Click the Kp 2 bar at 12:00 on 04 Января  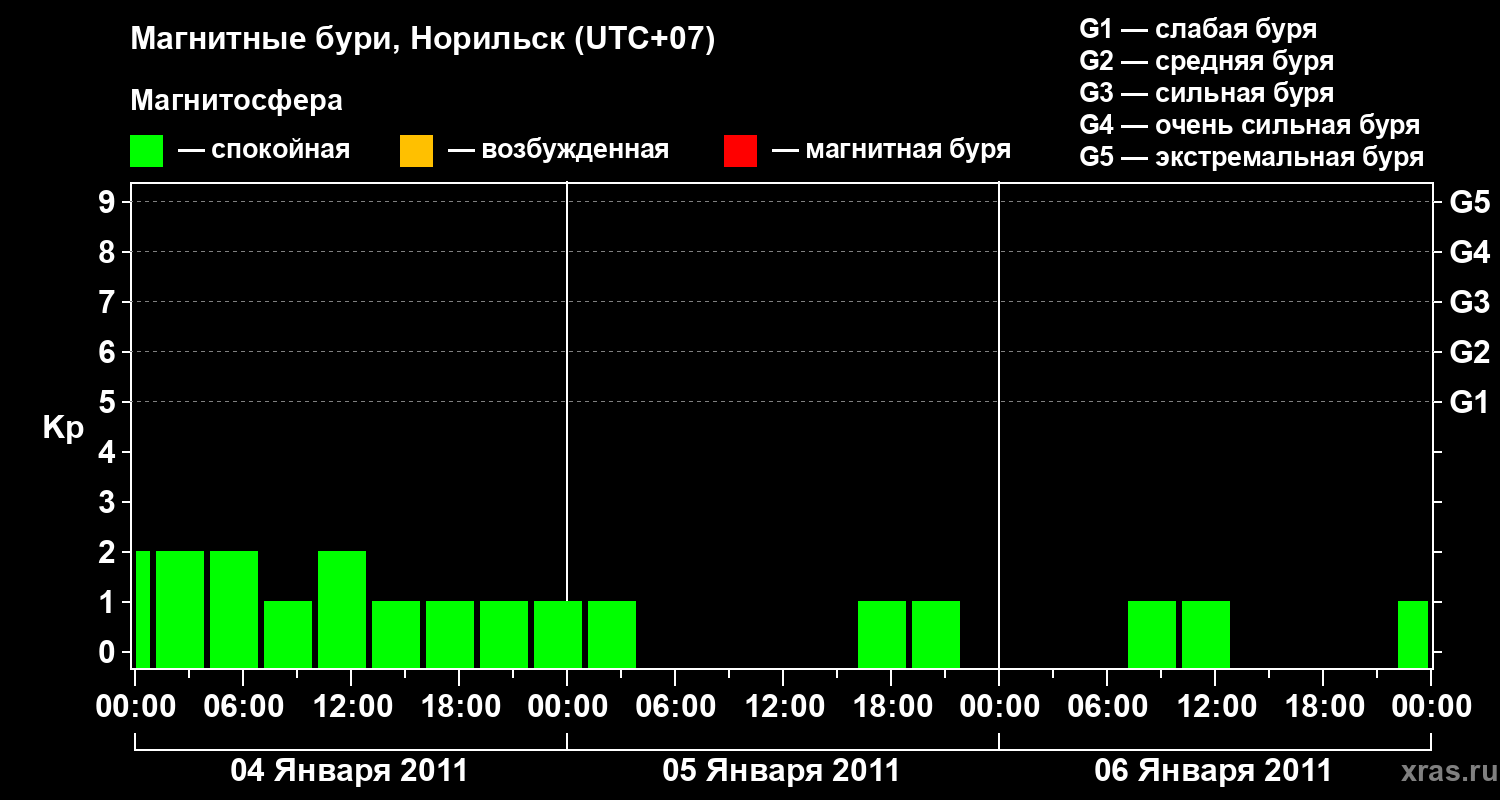pos(342,609)
